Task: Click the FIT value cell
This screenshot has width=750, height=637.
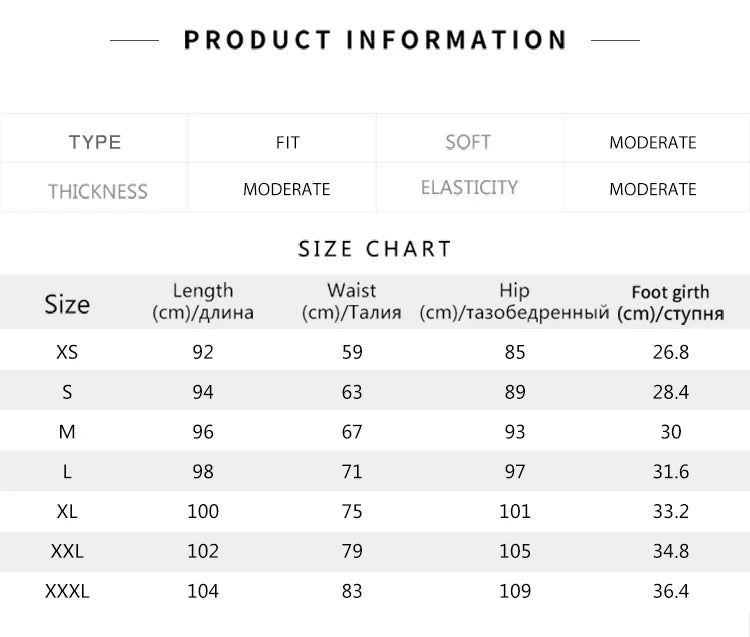Action: (287, 143)
